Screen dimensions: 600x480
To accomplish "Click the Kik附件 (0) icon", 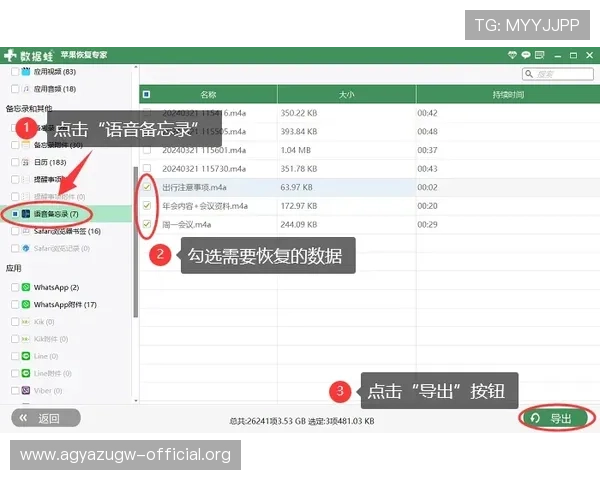I will coord(26,339).
